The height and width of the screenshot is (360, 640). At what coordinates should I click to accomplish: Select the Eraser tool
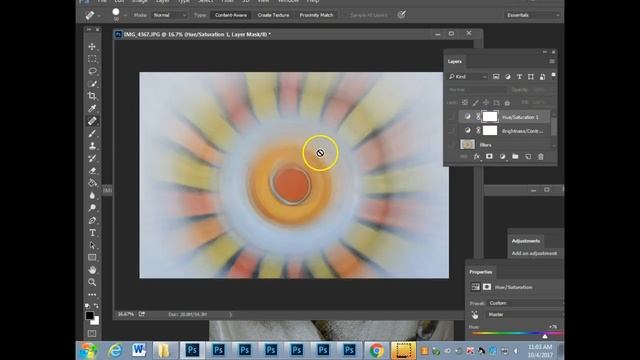click(92, 171)
